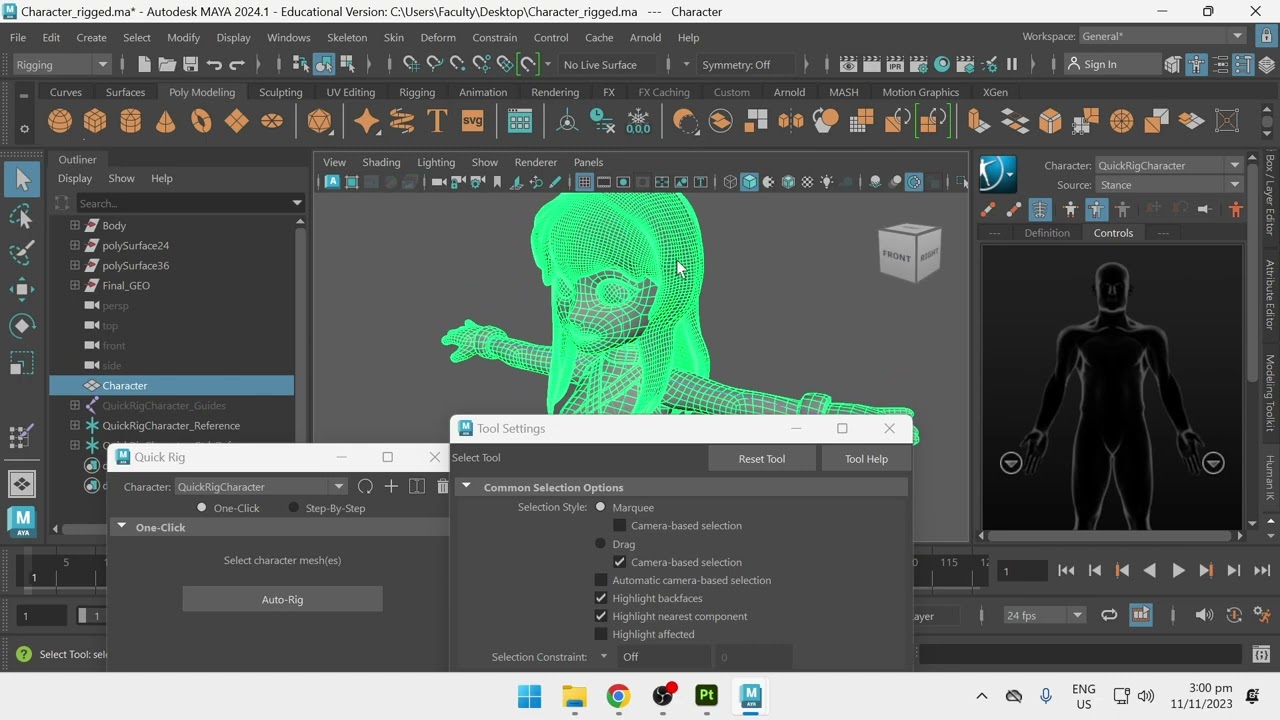Choose the Paint Selection tool
Screen dimensions: 1280x720
[22, 253]
